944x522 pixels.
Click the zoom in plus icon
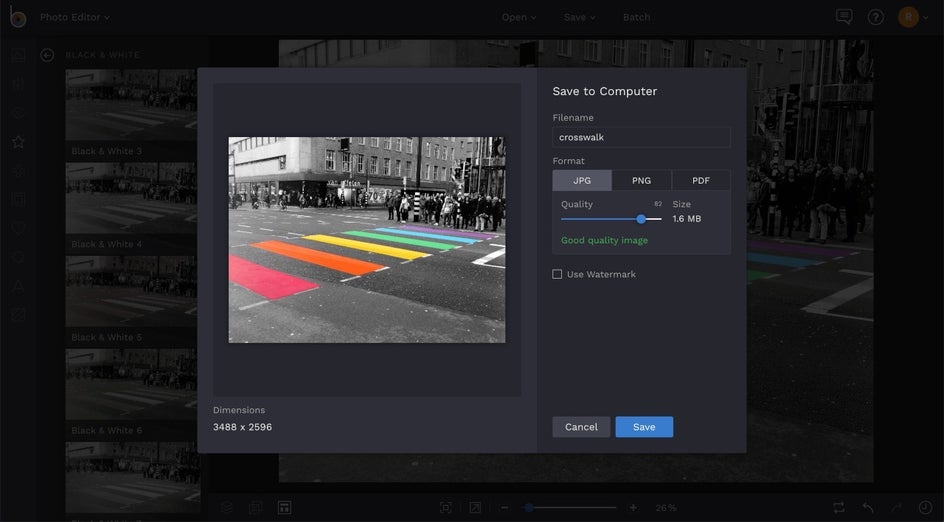coord(633,508)
